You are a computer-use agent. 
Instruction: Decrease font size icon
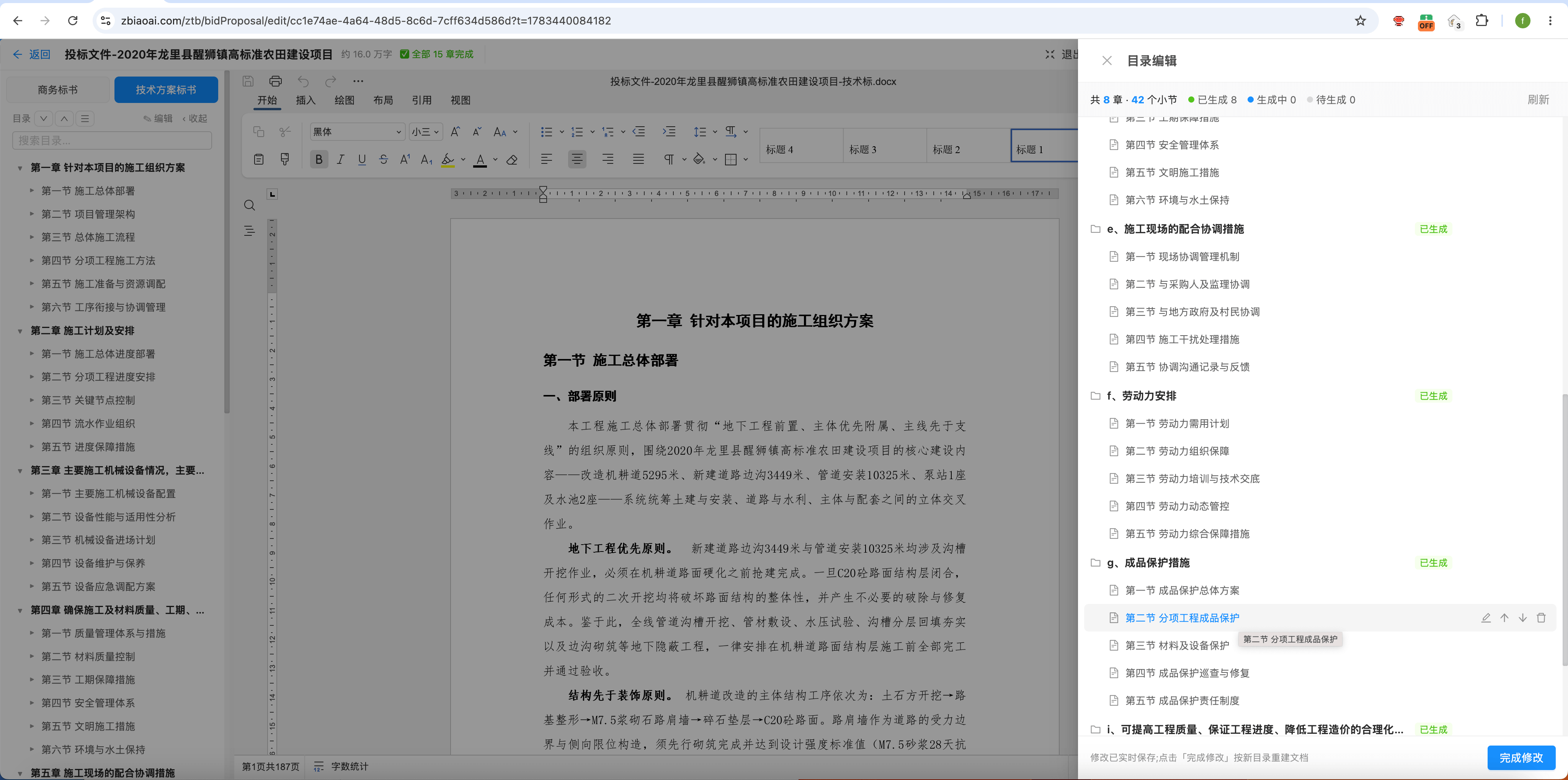(x=477, y=131)
